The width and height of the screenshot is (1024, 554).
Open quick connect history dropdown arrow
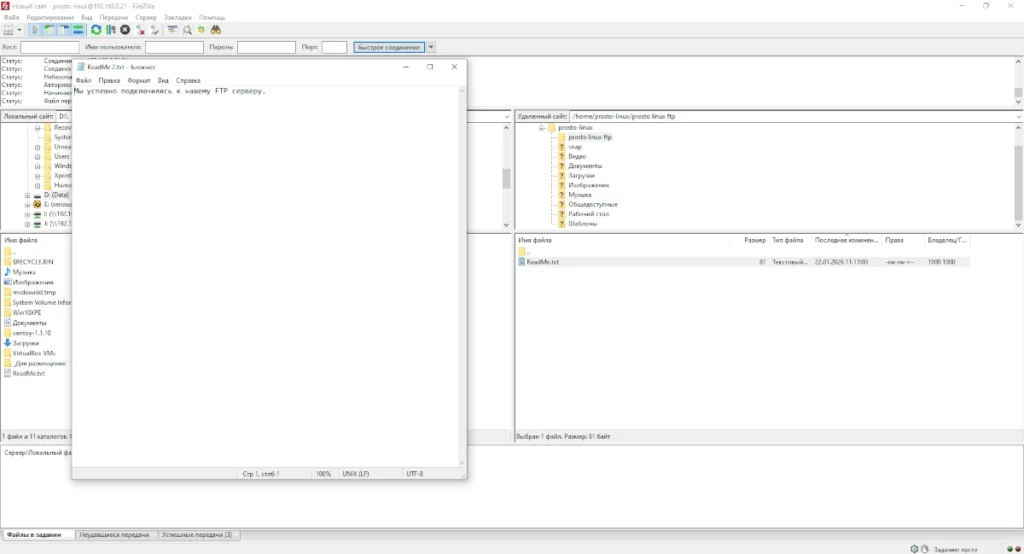[431, 47]
